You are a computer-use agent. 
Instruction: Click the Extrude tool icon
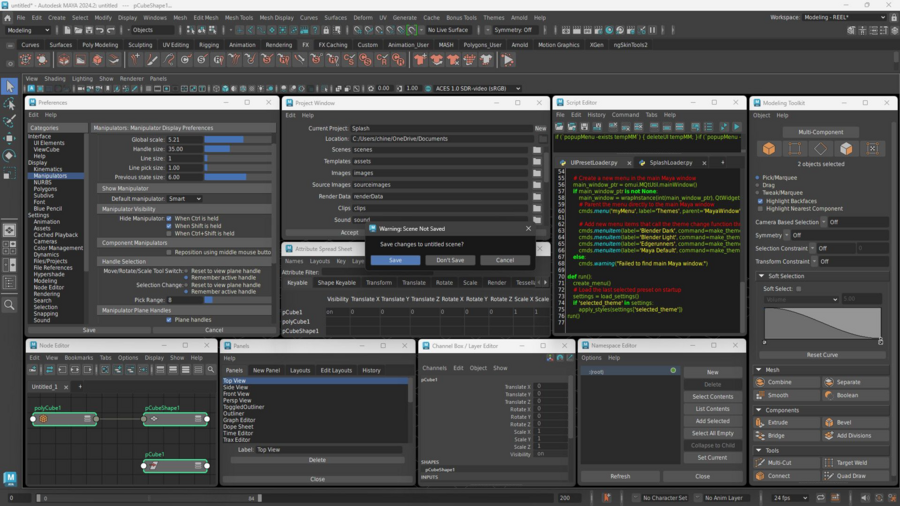tap(761, 423)
